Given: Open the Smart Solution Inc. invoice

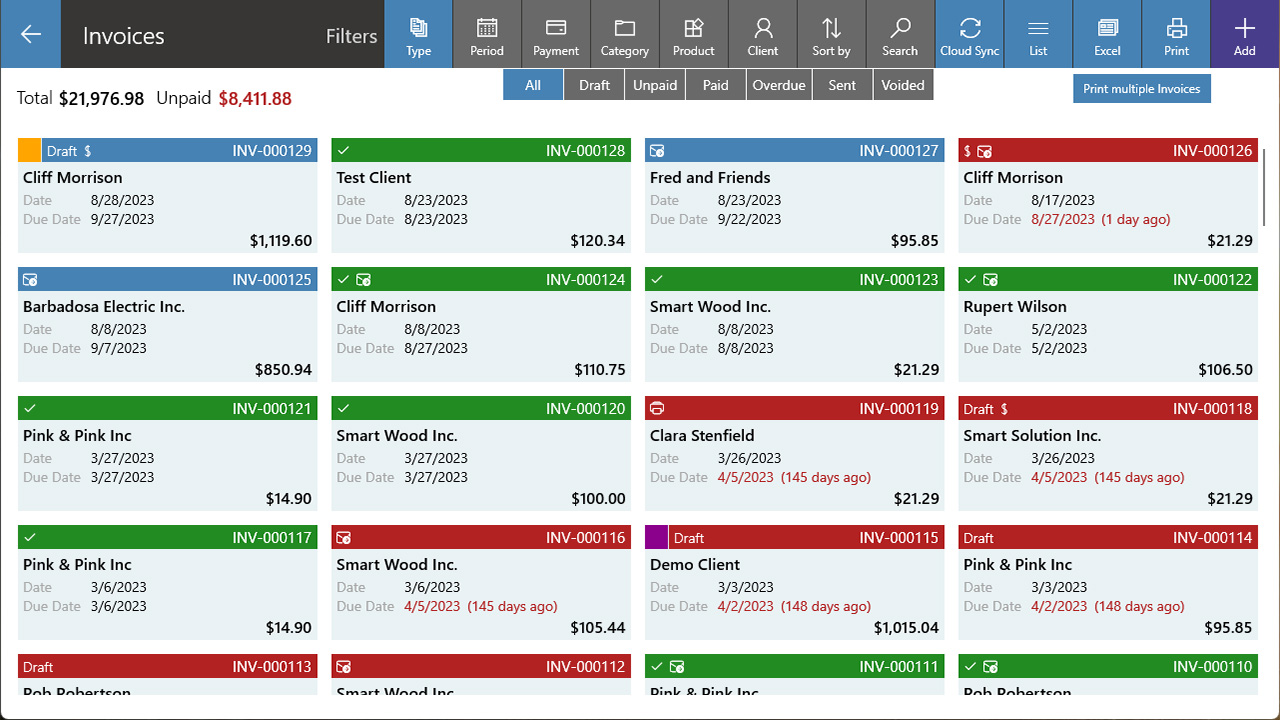Looking at the screenshot, I should click(x=1108, y=453).
